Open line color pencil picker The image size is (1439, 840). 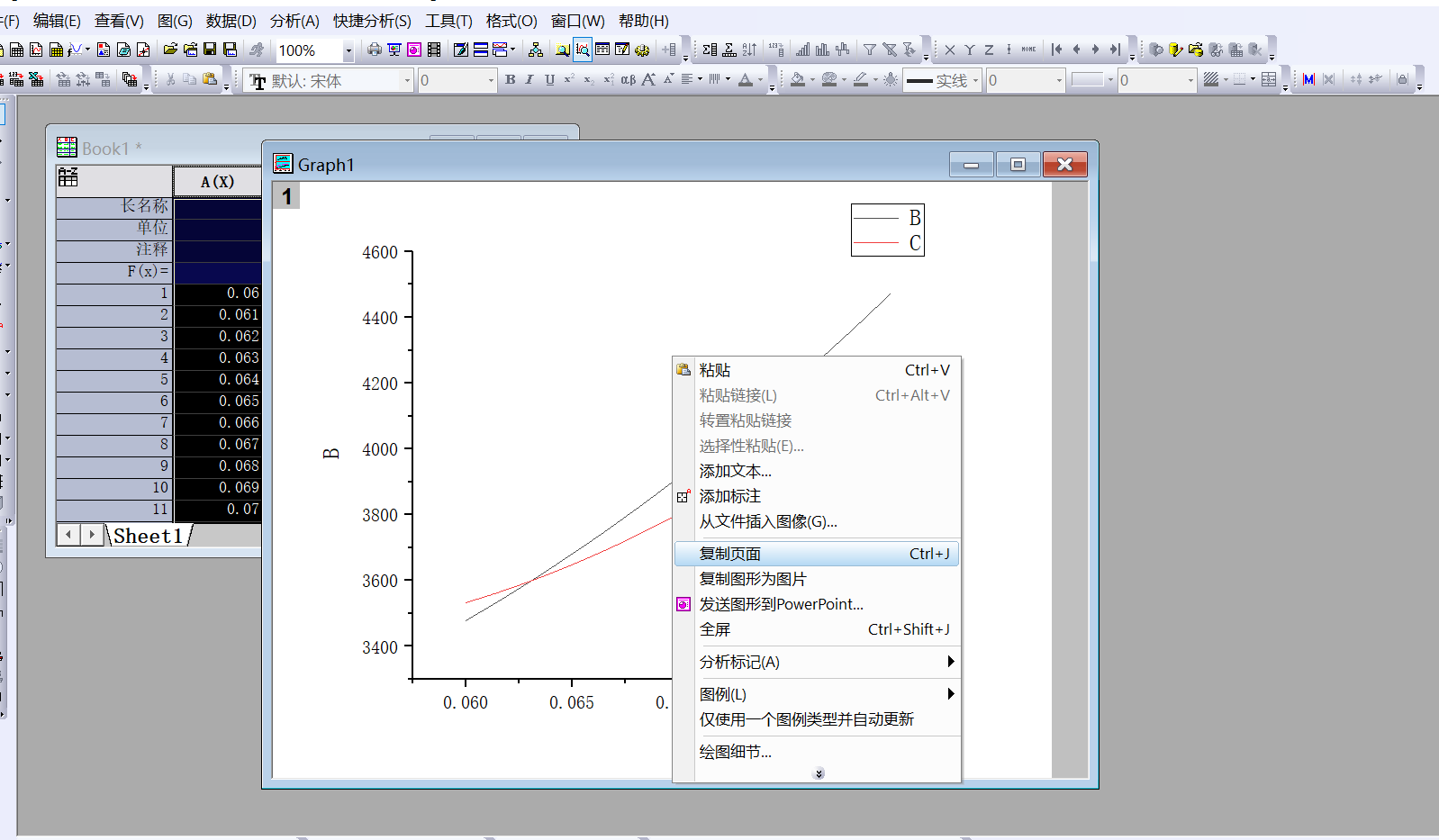tap(861, 79)
